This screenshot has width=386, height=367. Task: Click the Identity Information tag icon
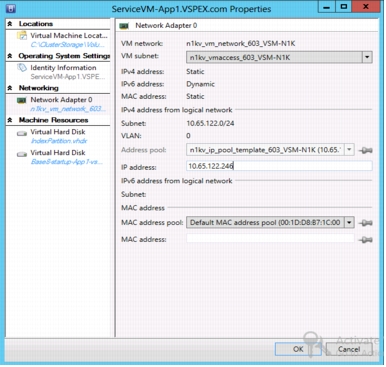[22, 68]
